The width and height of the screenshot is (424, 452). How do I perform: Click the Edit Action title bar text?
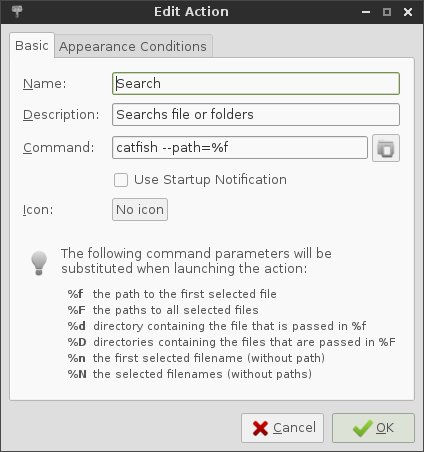pyautogui.click(x=191, y=12)
